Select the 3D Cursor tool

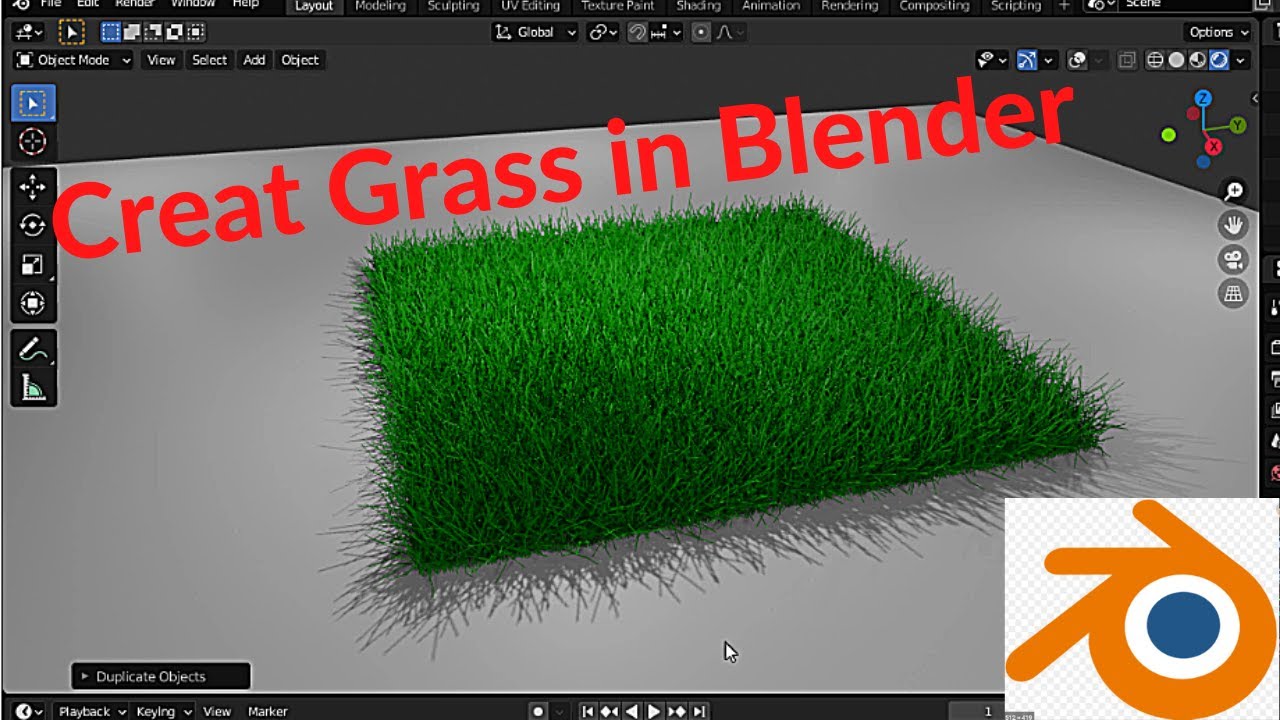[33, 142]
